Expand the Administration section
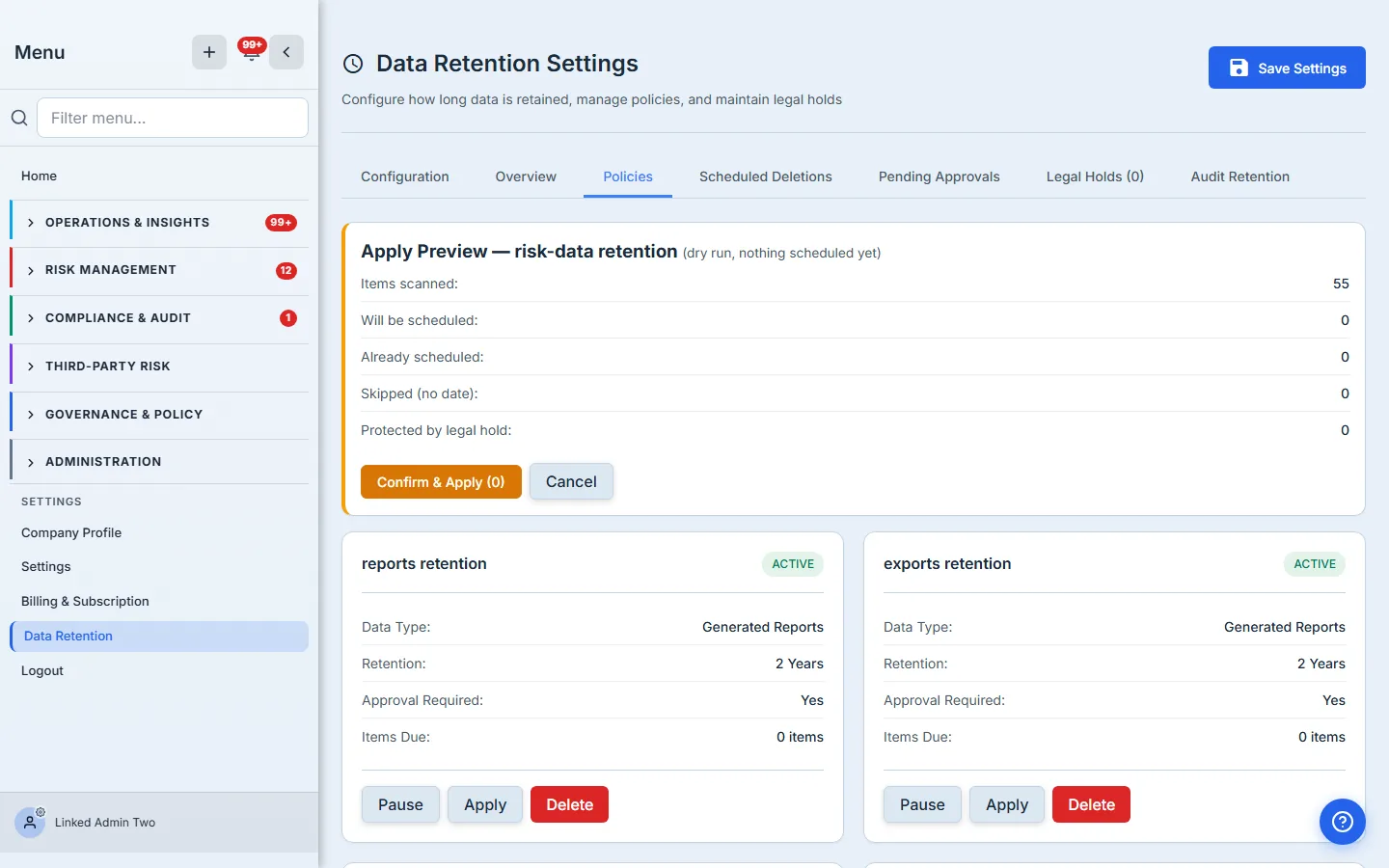 point(159,462)
